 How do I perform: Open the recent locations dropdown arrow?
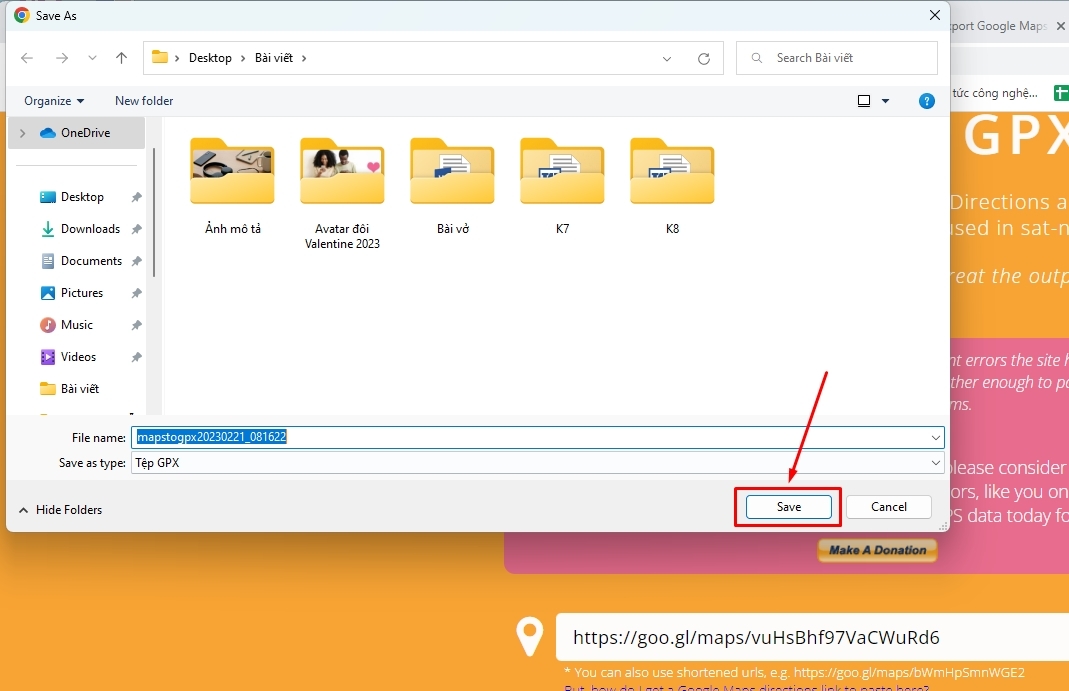(92, 58)
